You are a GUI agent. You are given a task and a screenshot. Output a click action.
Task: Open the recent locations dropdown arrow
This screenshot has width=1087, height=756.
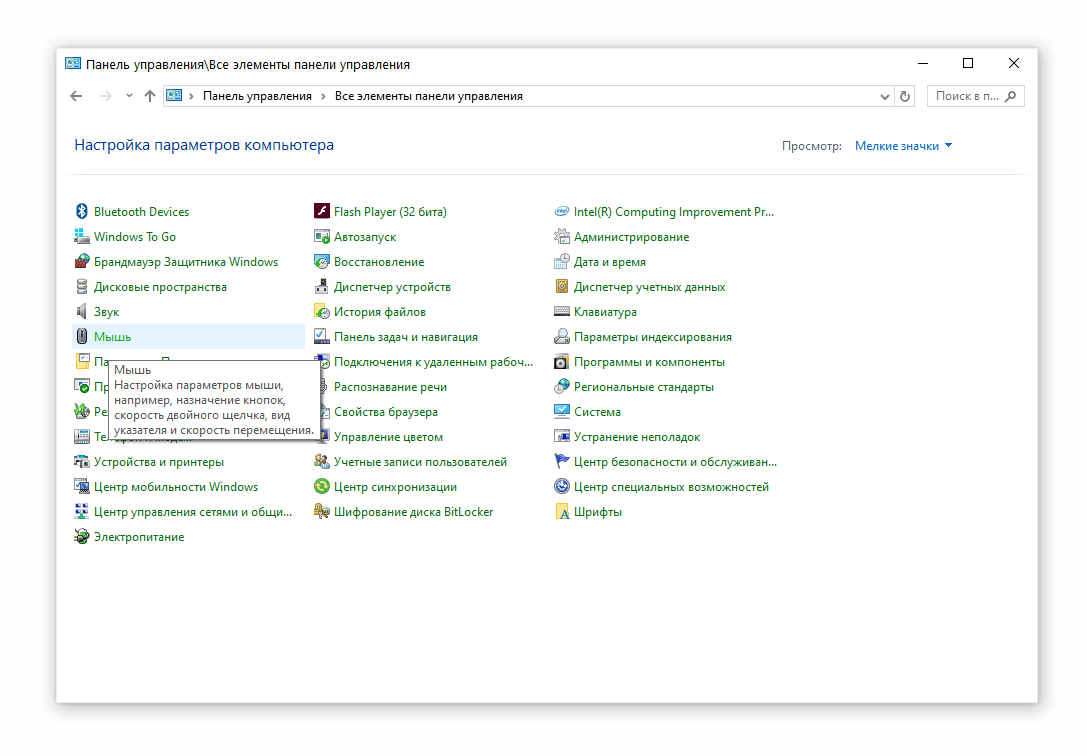pyautogui.click(x=129, y=96)
